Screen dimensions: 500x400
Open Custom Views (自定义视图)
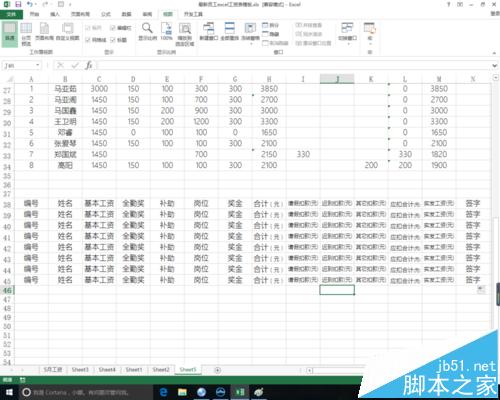(x=67, y=32)
